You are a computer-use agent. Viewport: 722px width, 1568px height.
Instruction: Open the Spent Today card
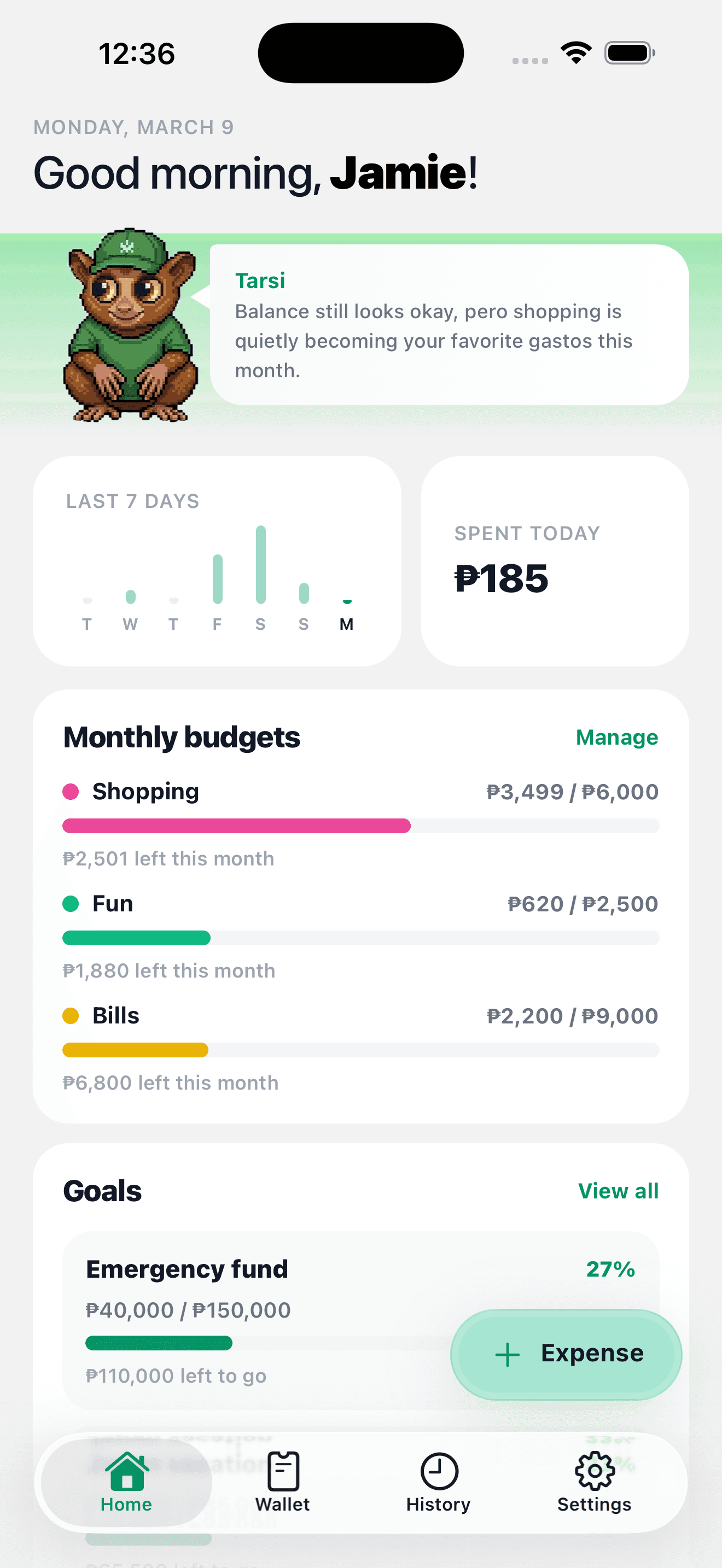coord(555,560)
